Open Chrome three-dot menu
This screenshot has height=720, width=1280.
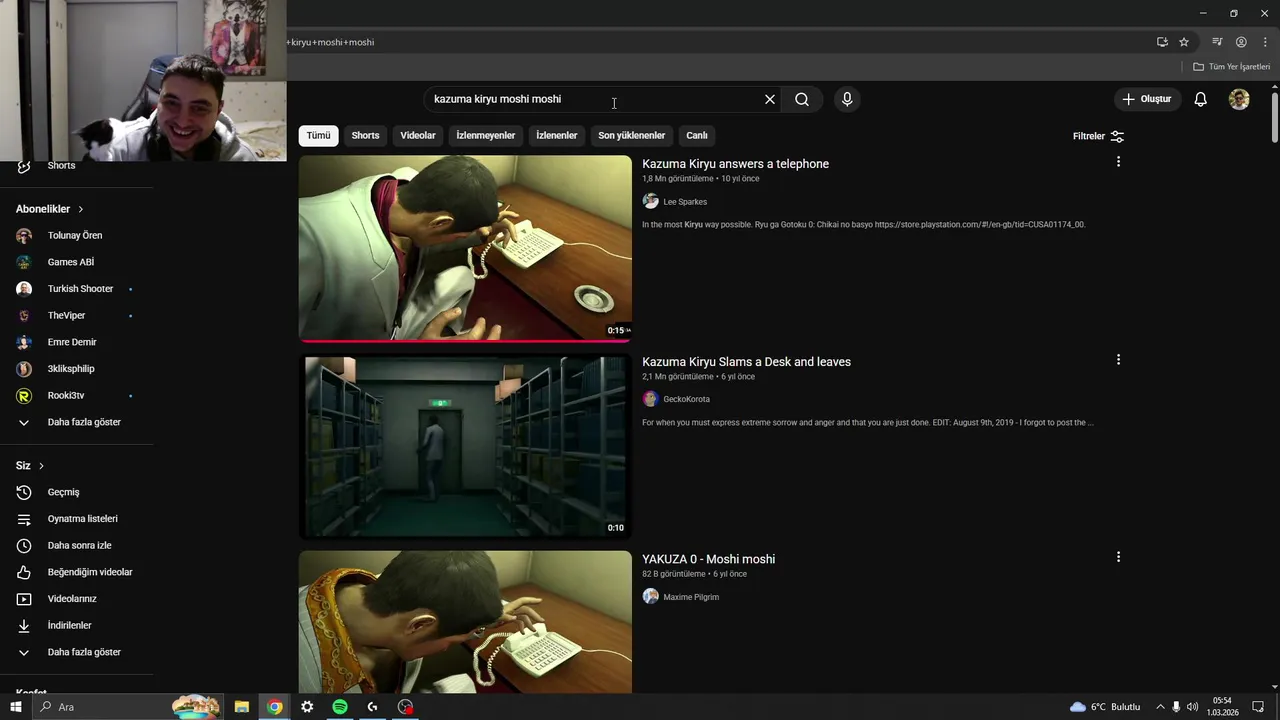click(x=1265, y=42)
